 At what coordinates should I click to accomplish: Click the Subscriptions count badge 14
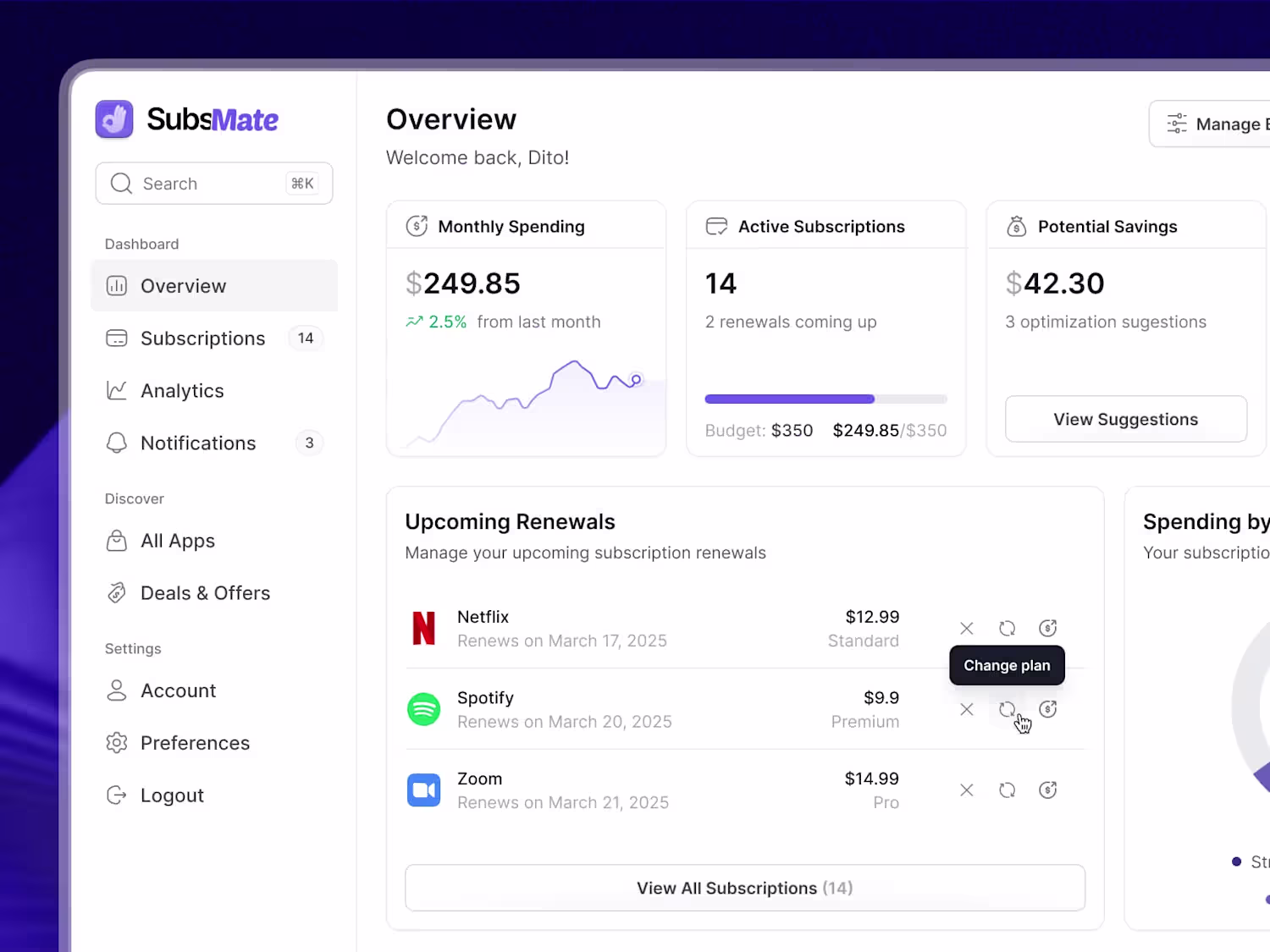coord(306,338)
